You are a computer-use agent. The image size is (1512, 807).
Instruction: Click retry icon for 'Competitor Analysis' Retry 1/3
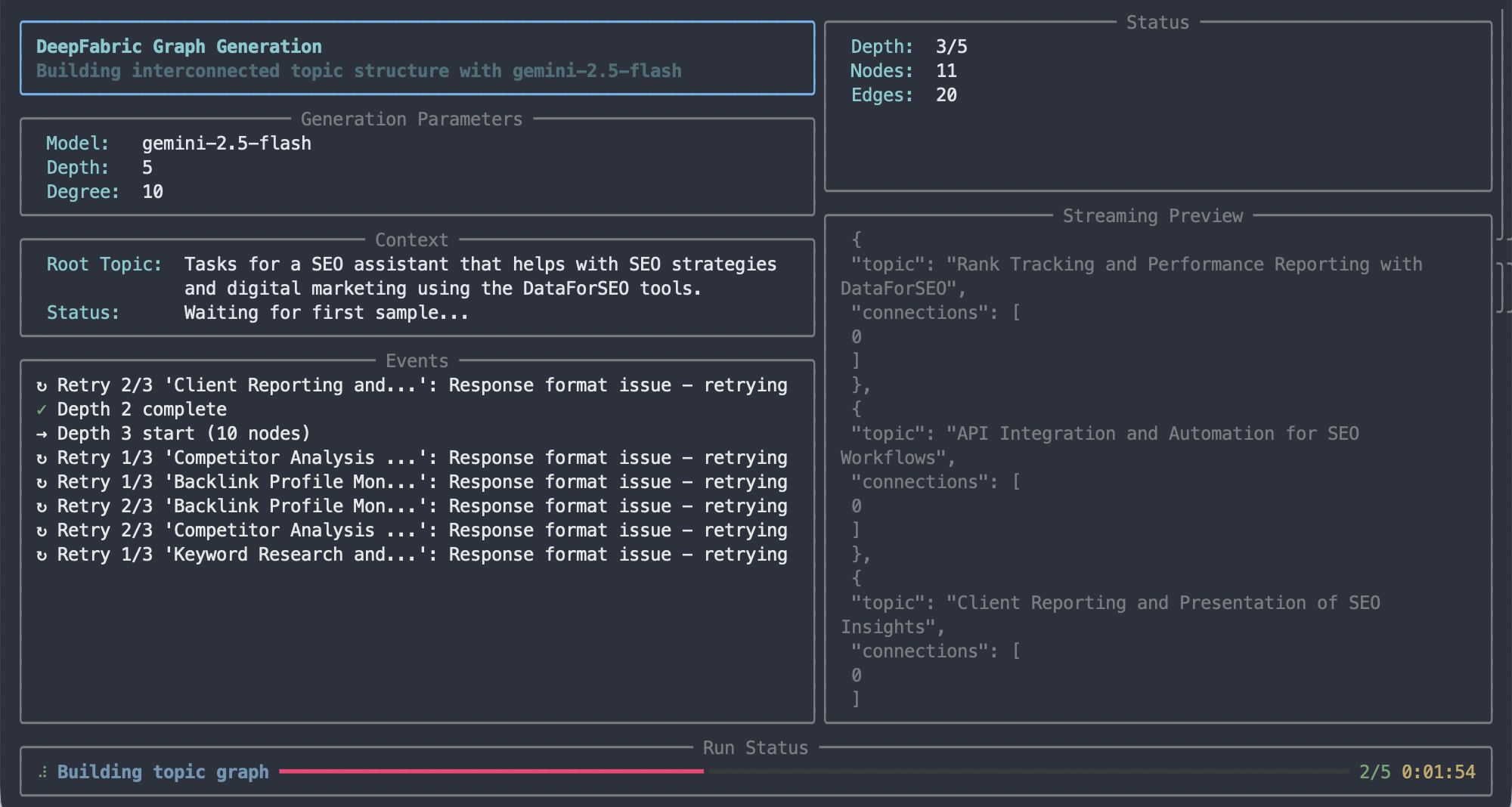pyautogui.click(x=42, y=457)
